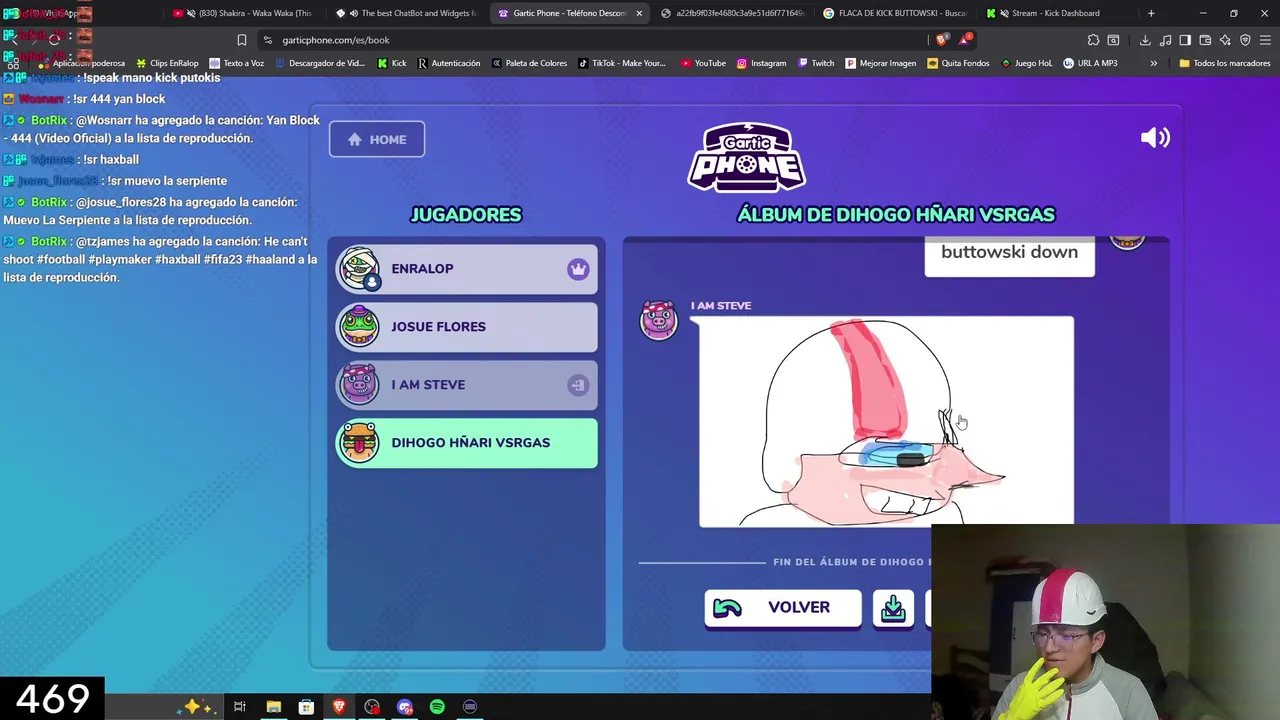
Task: Open the Twitch bookmark
Action: [x=815, y=63]
